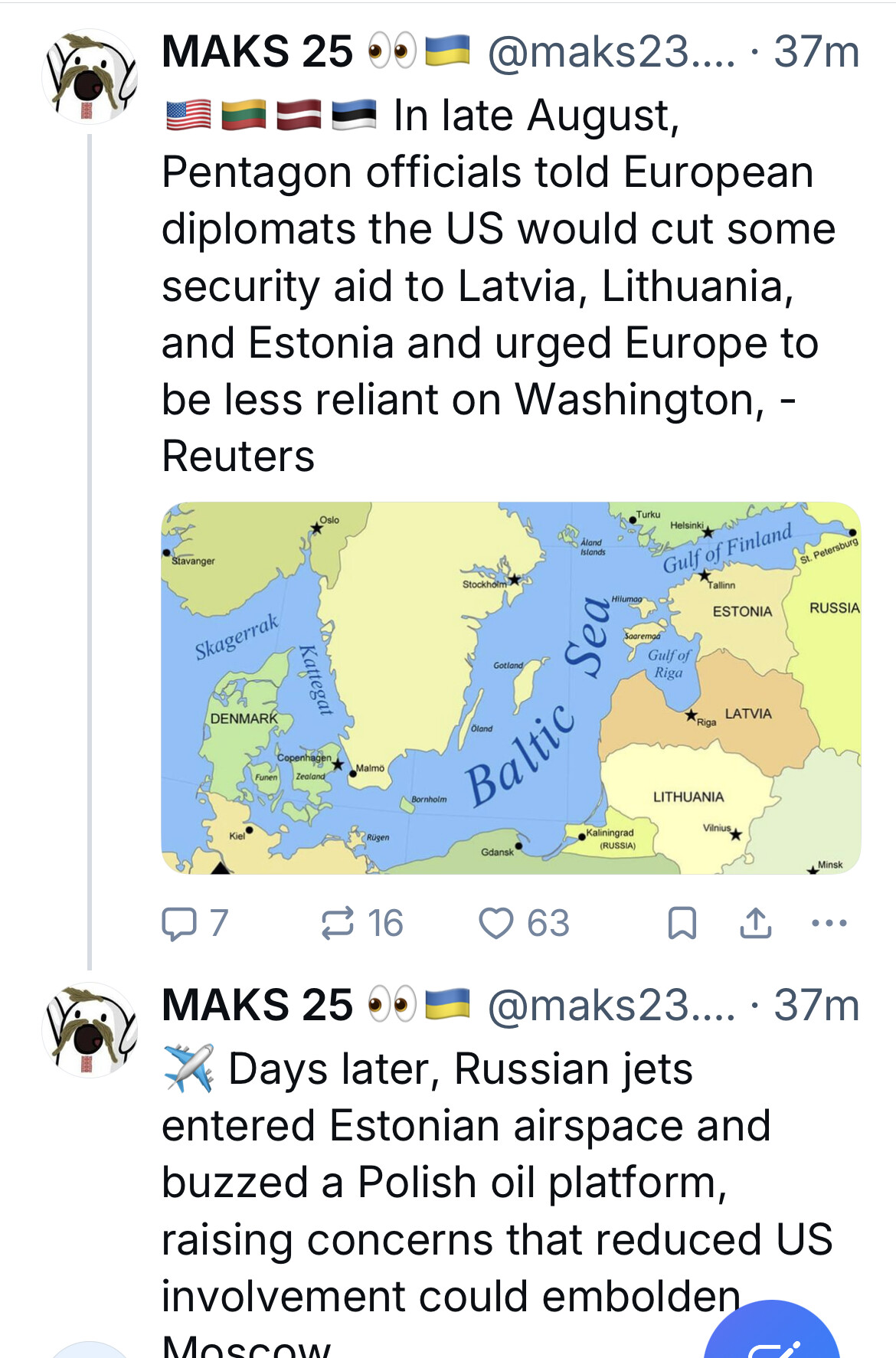Open the Baltic Sea map image
The width and height of the screenshot is (896, 1358).
(x=511, y=688)
